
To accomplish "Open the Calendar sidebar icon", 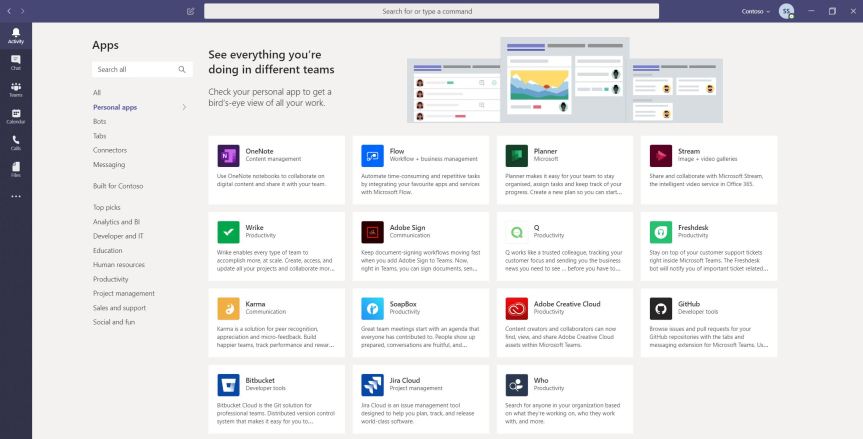I will coord(15,116).
